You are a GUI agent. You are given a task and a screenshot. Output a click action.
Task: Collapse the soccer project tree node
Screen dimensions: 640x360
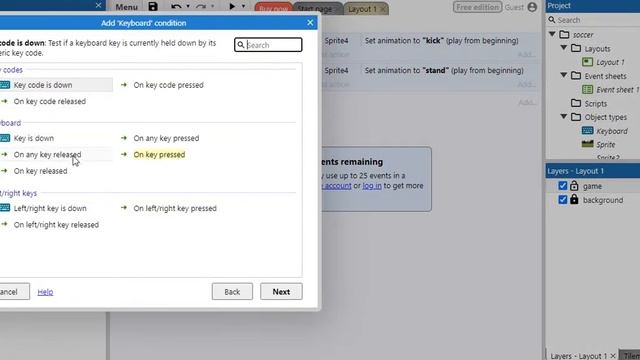[x=552, y=34]
